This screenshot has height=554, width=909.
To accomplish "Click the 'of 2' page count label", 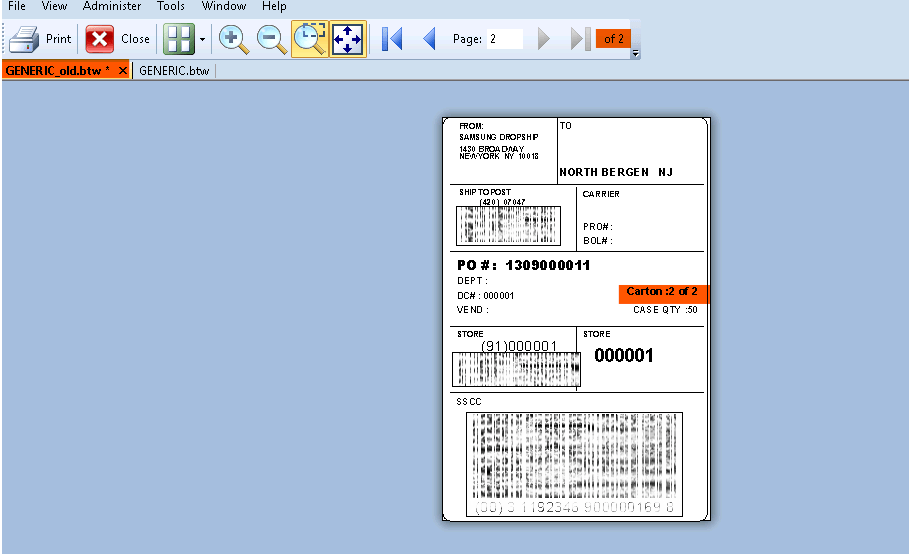I will point(613,39).
